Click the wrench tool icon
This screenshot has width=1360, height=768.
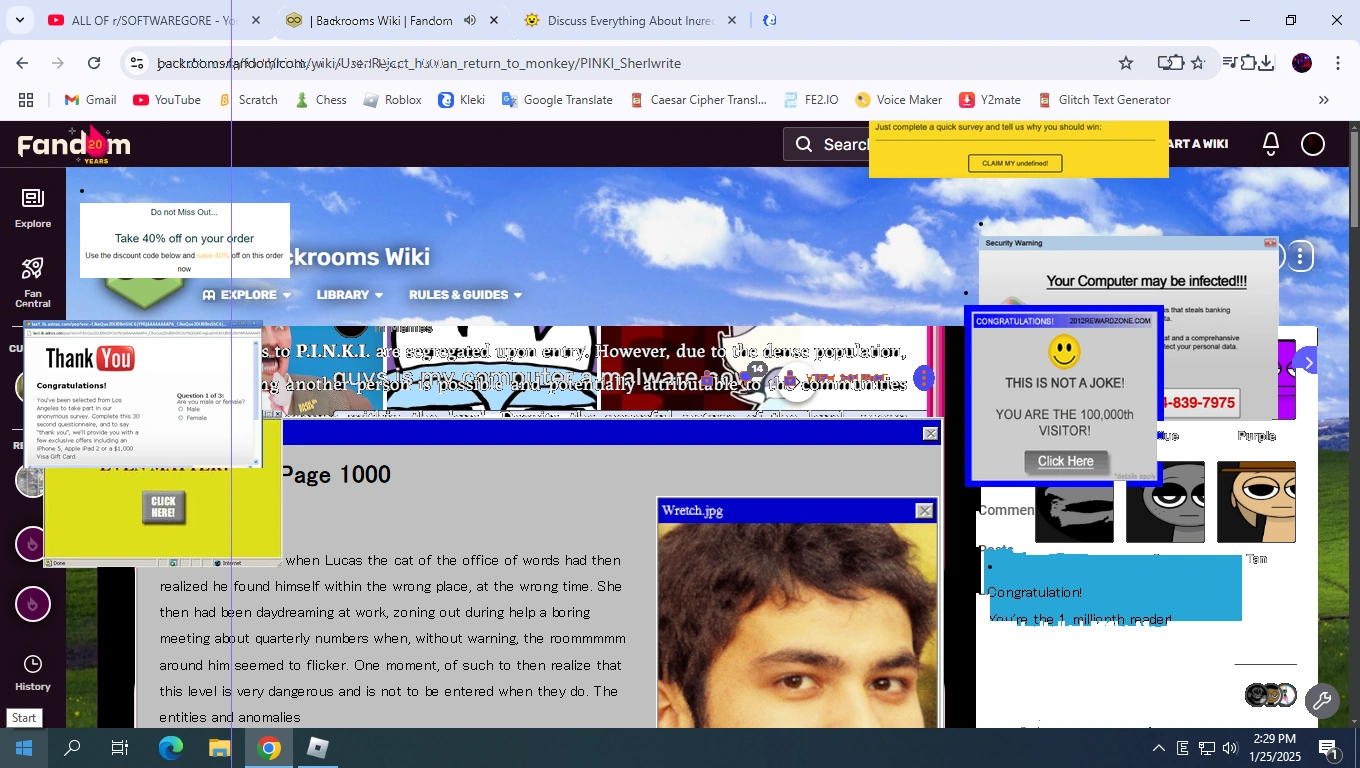pos(1322,701)
